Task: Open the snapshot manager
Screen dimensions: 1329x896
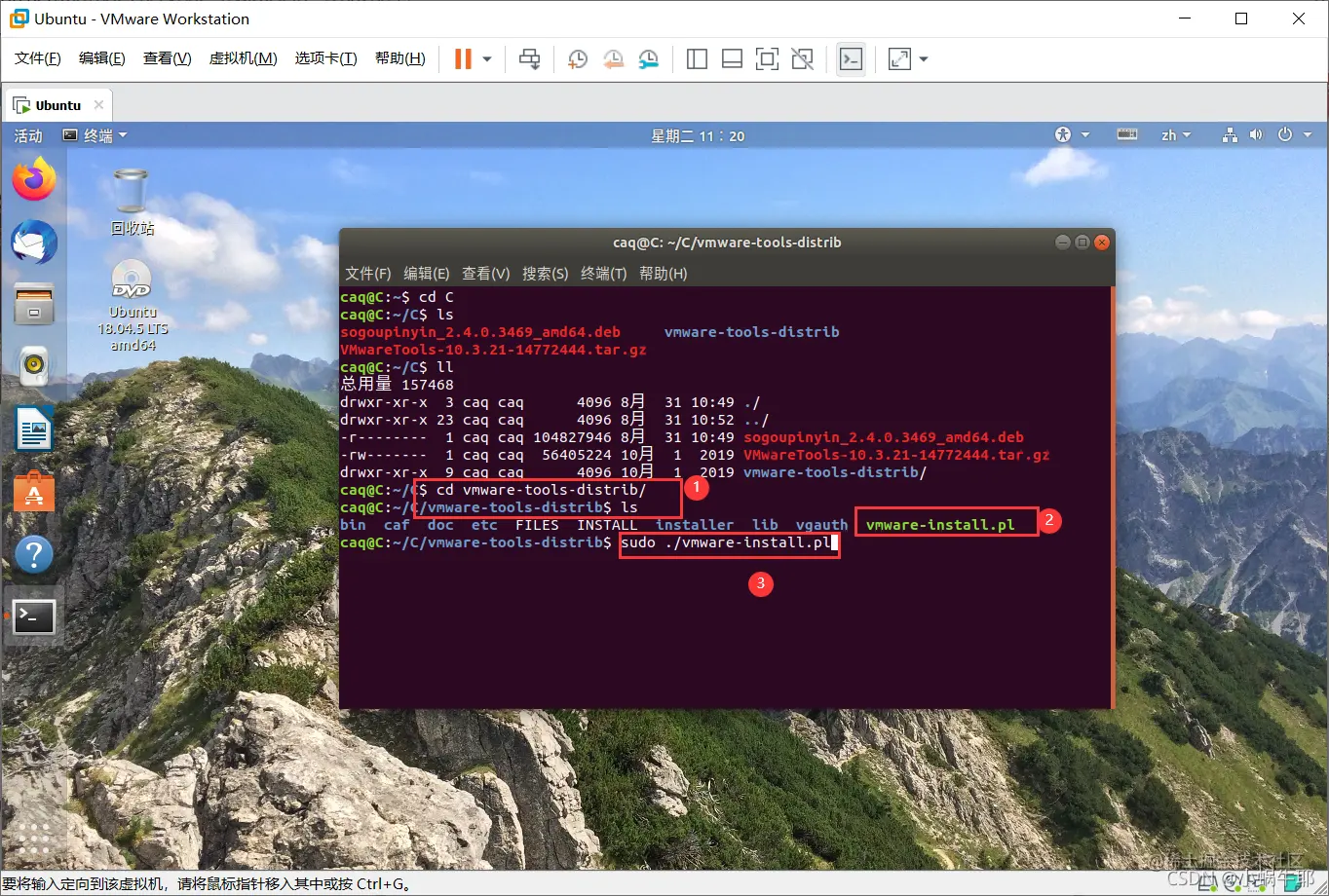Action: [649, 59]
